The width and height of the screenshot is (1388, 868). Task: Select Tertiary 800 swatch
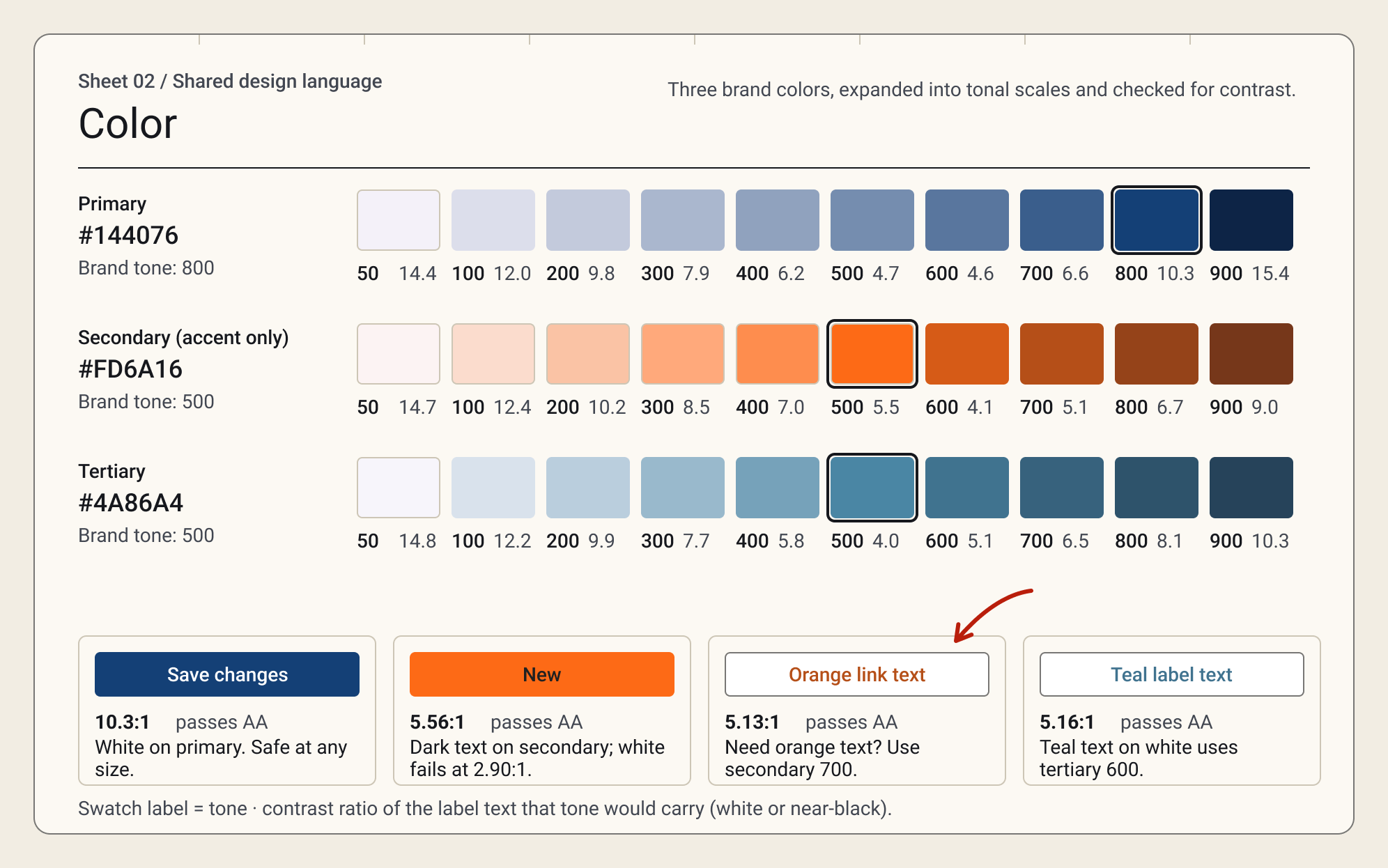[1157, 488]
